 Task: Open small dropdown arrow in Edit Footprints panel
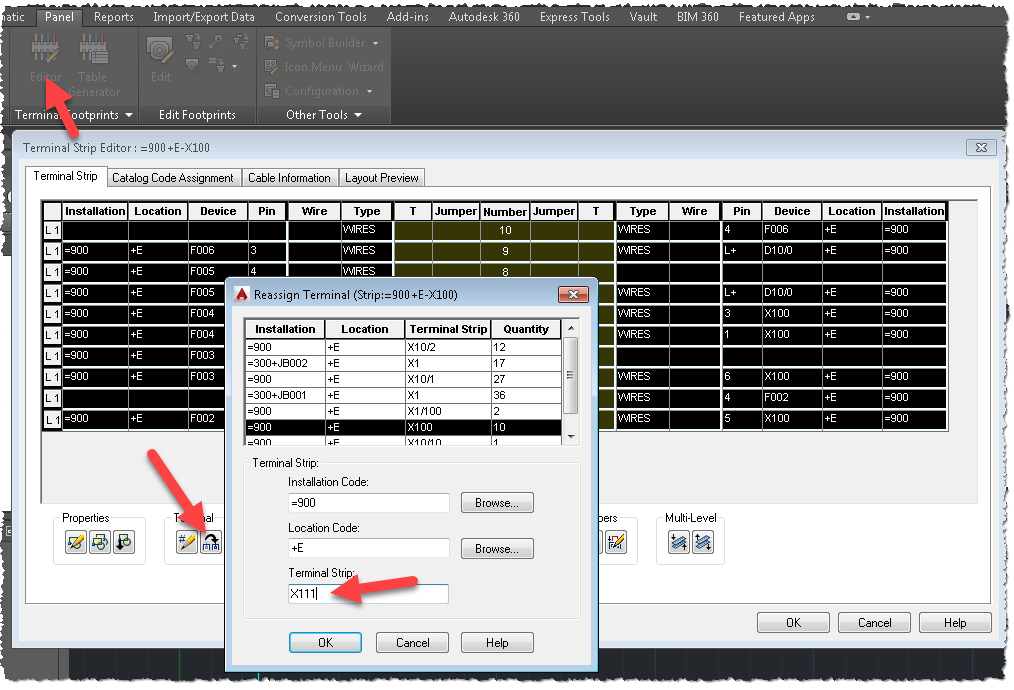pos(234,66)
